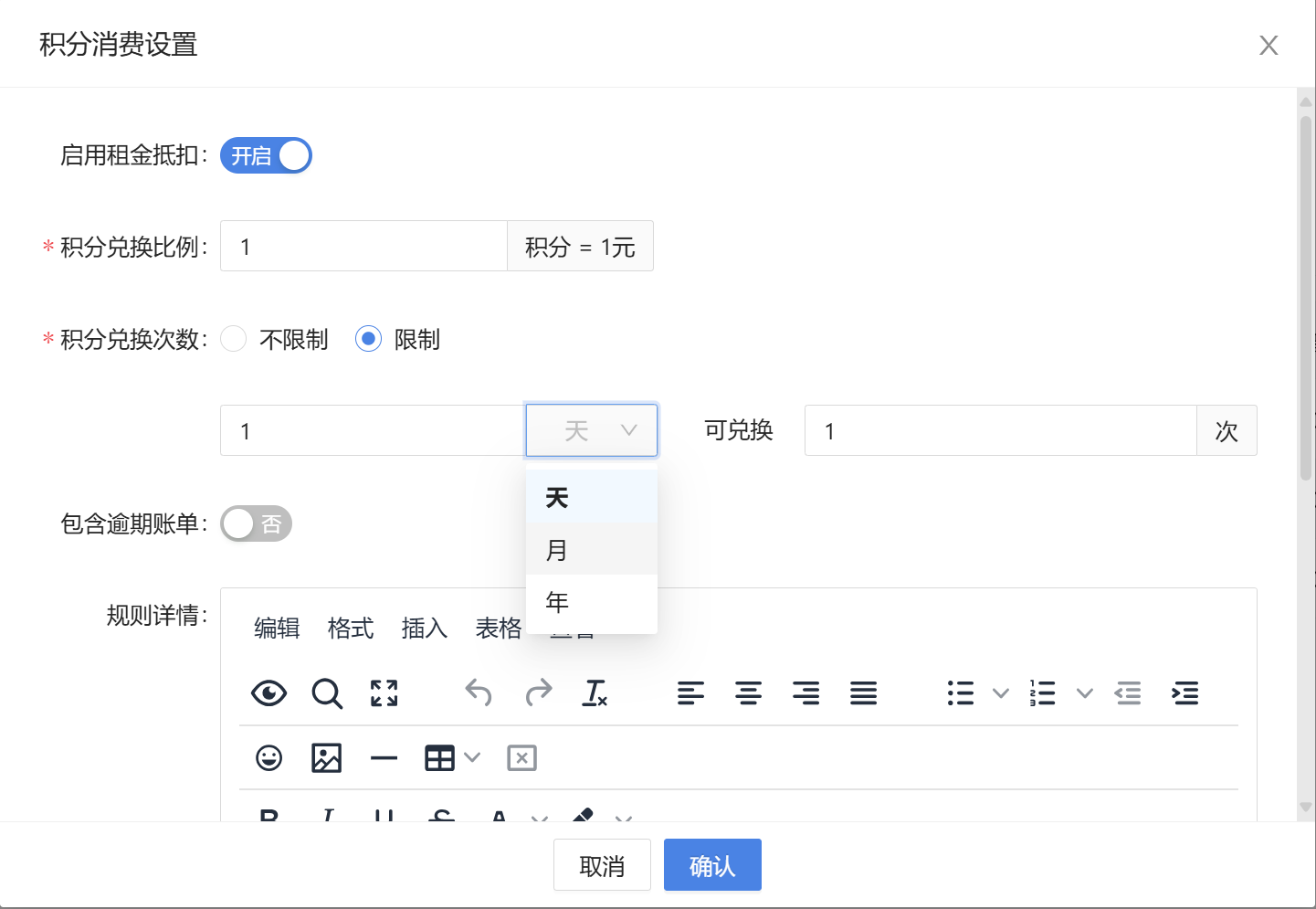Center align the text

click(x=748, y=693)
